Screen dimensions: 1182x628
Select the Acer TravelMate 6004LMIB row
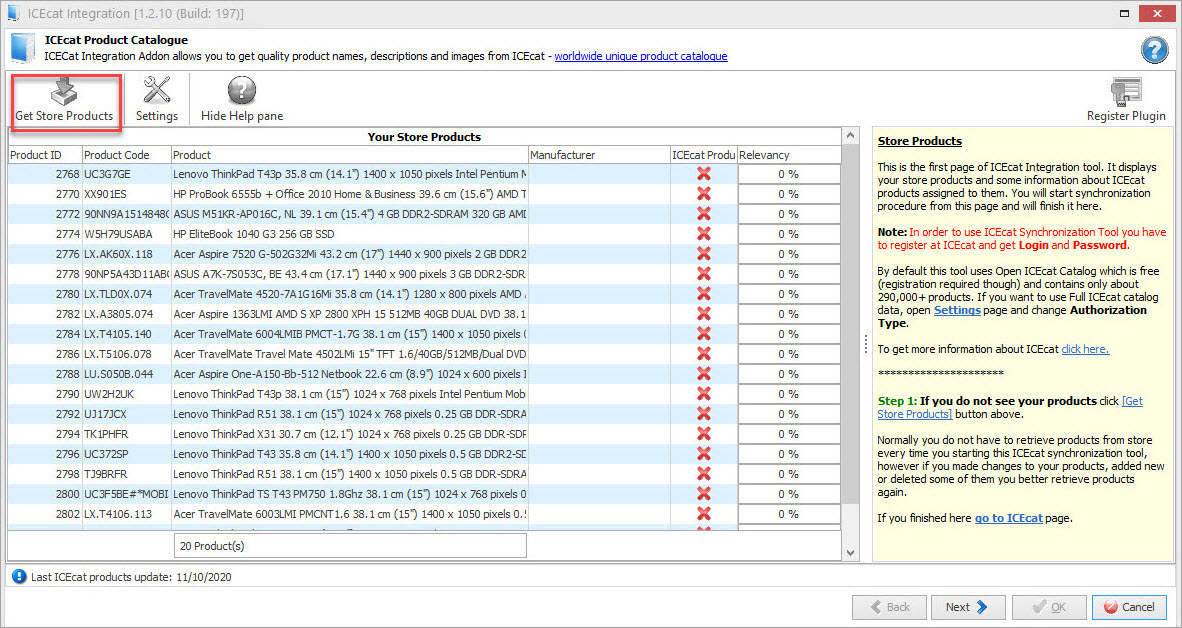click(424, 334)
